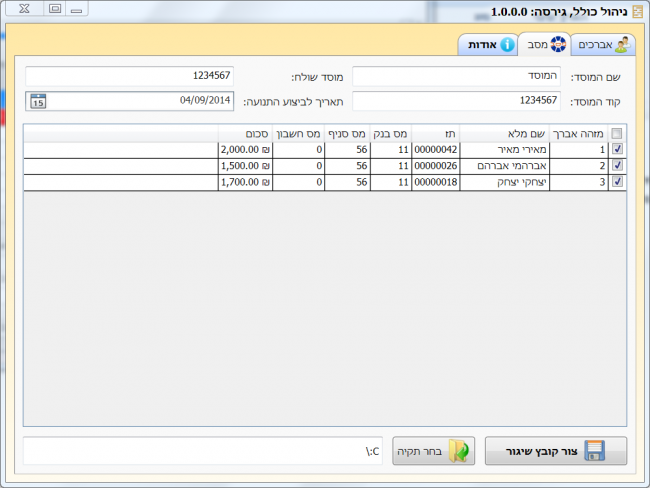The image size is (650, 488).
Task: Sort by שם מלא column header
Action: pyautogui.click(x=504, y=134)
